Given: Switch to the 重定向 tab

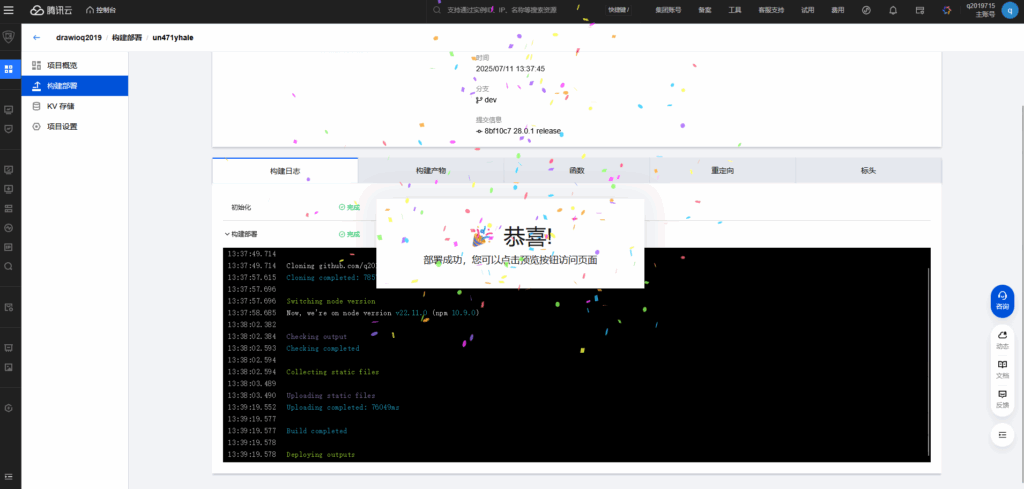Looking at the screenshot, I should pos(722,171).
